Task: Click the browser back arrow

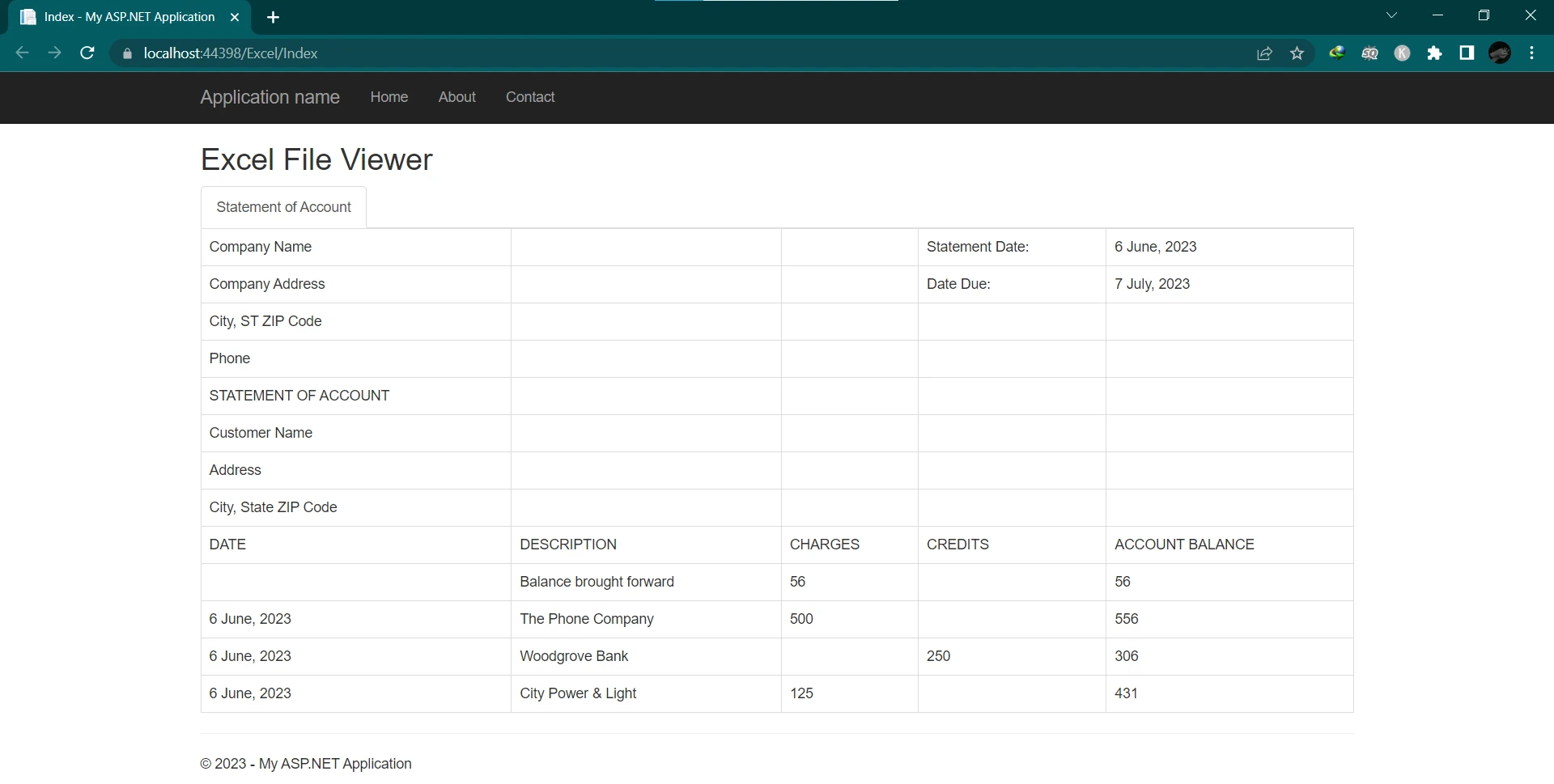Action: click(x=23, y=53)
